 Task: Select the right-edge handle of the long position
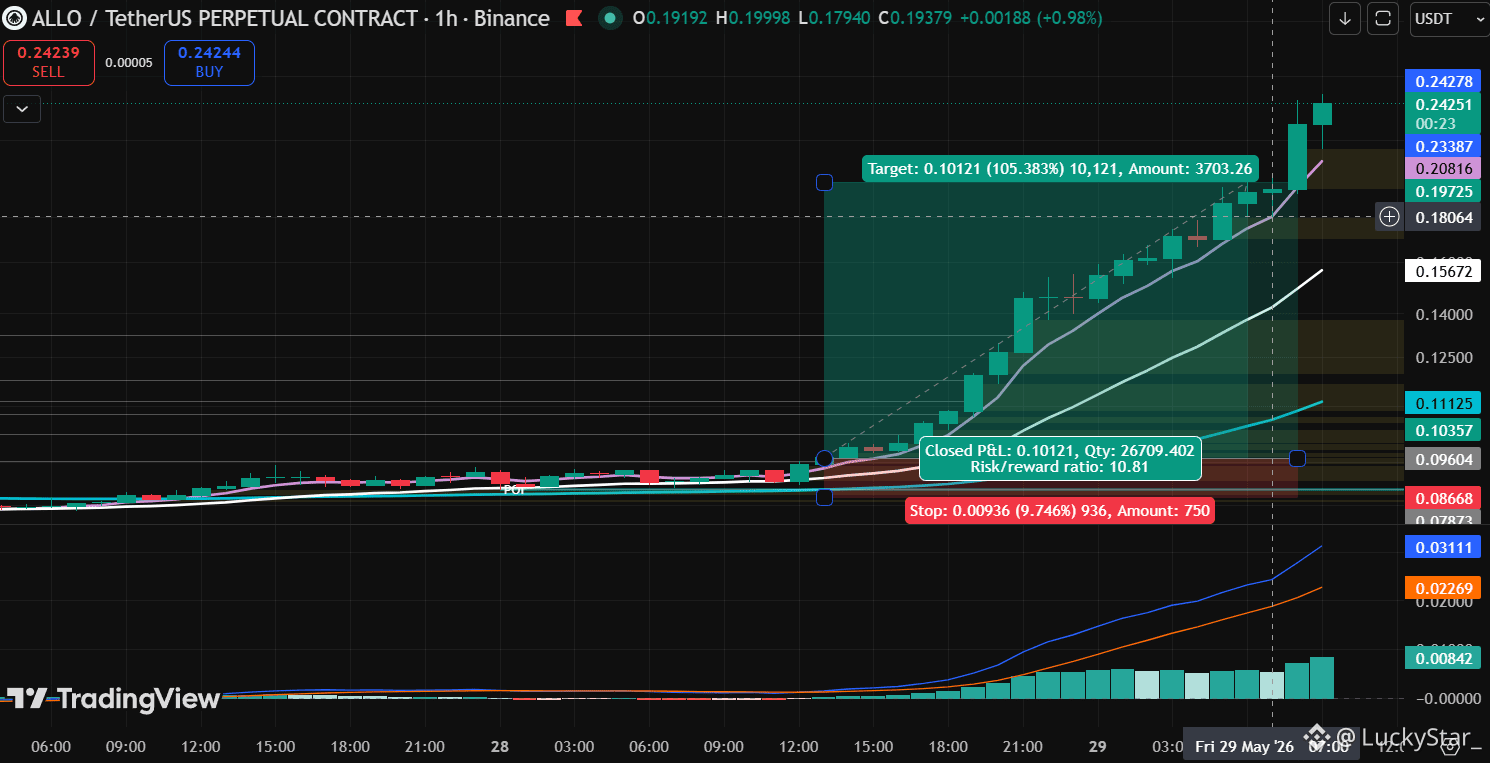click(x=1297, y=458)
